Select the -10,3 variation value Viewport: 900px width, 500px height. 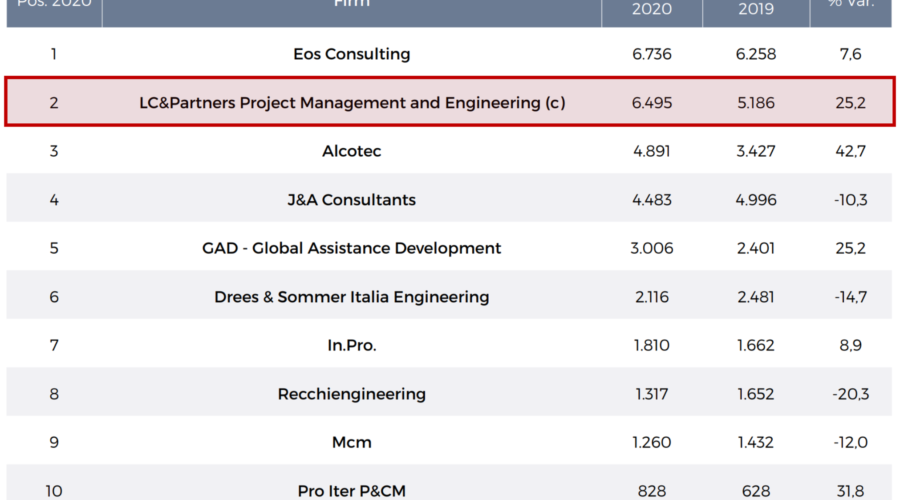[x=851, y=200]
